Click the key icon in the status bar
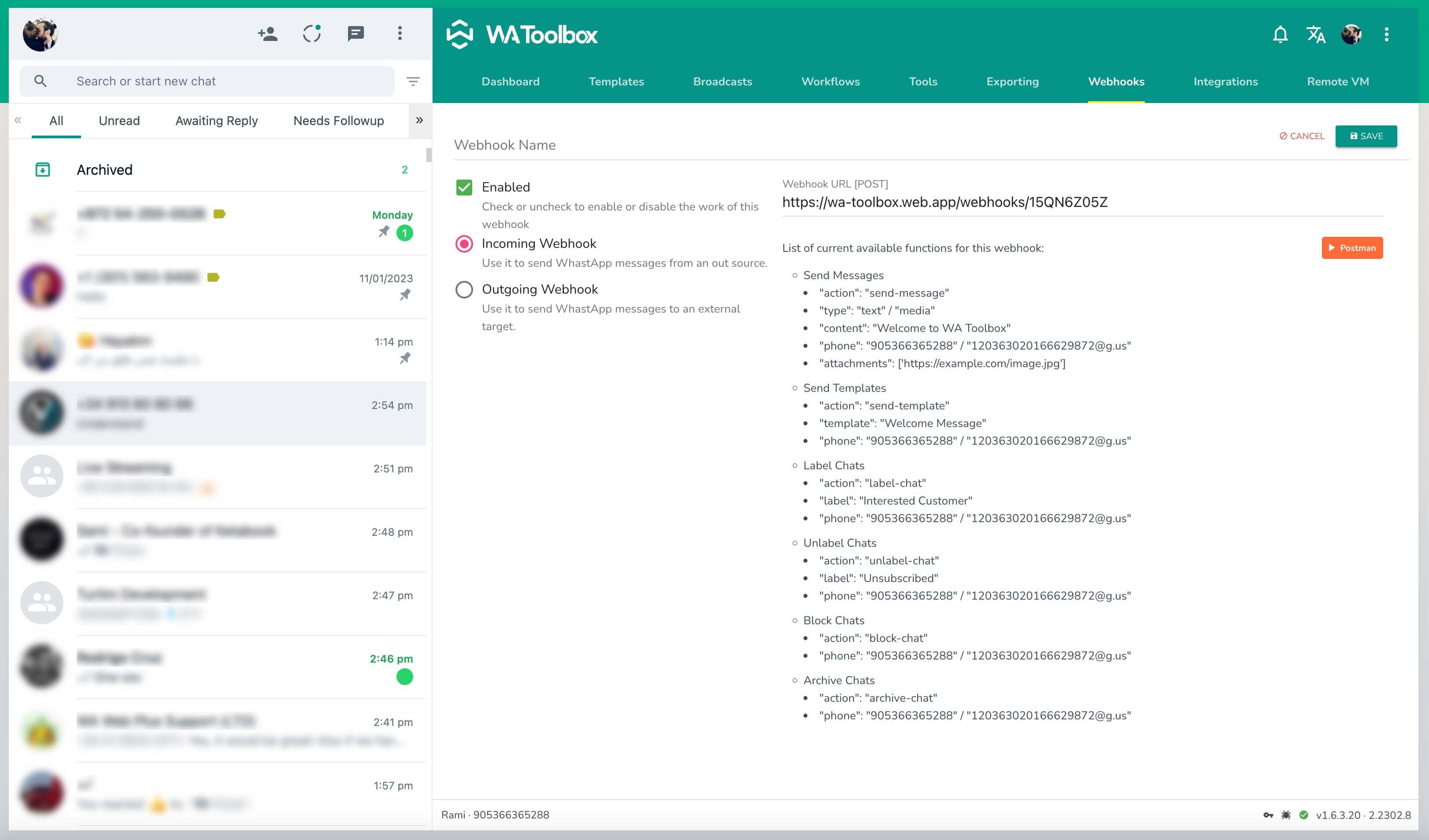Viewport: 1429px width, 840px height. point(1268,815)
